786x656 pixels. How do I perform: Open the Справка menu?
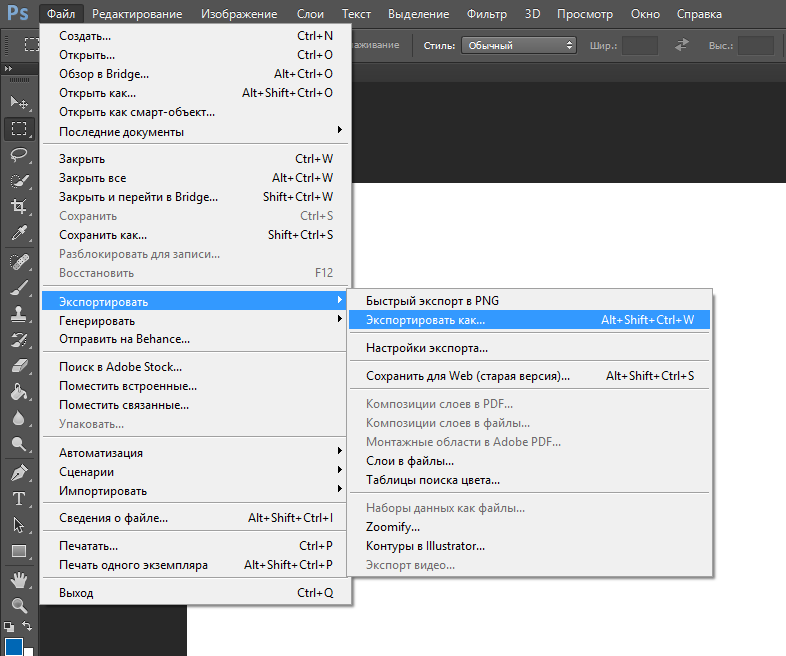pos(699,14)
